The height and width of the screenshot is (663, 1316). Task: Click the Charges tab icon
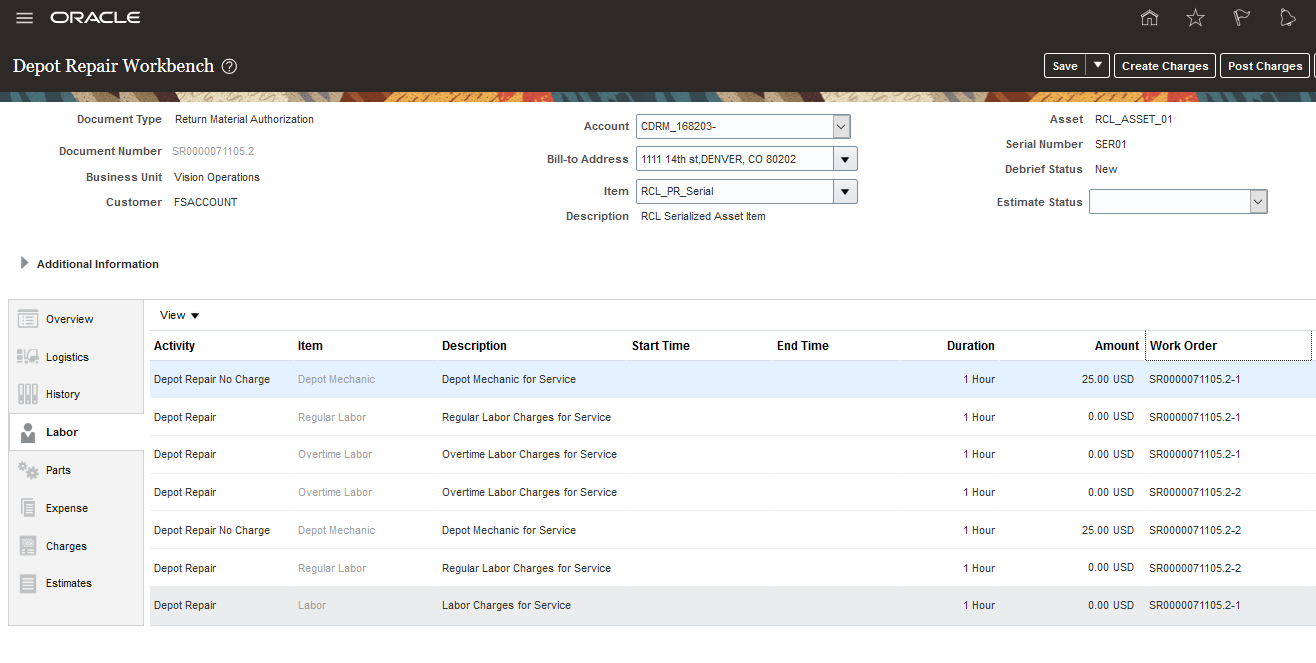click(28, 546)
